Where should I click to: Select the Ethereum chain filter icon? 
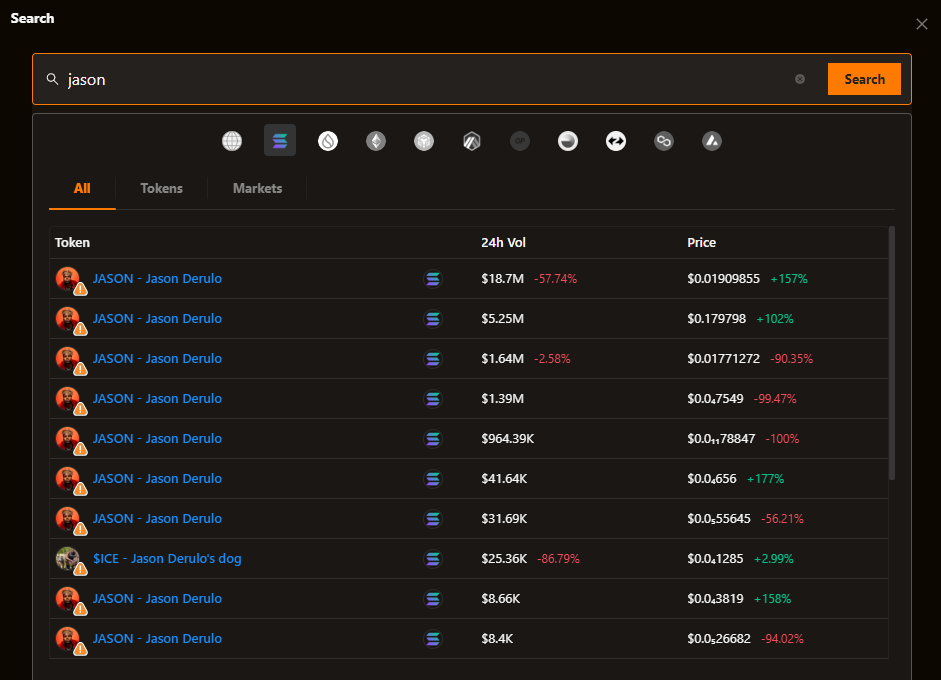tap(376, 141)
